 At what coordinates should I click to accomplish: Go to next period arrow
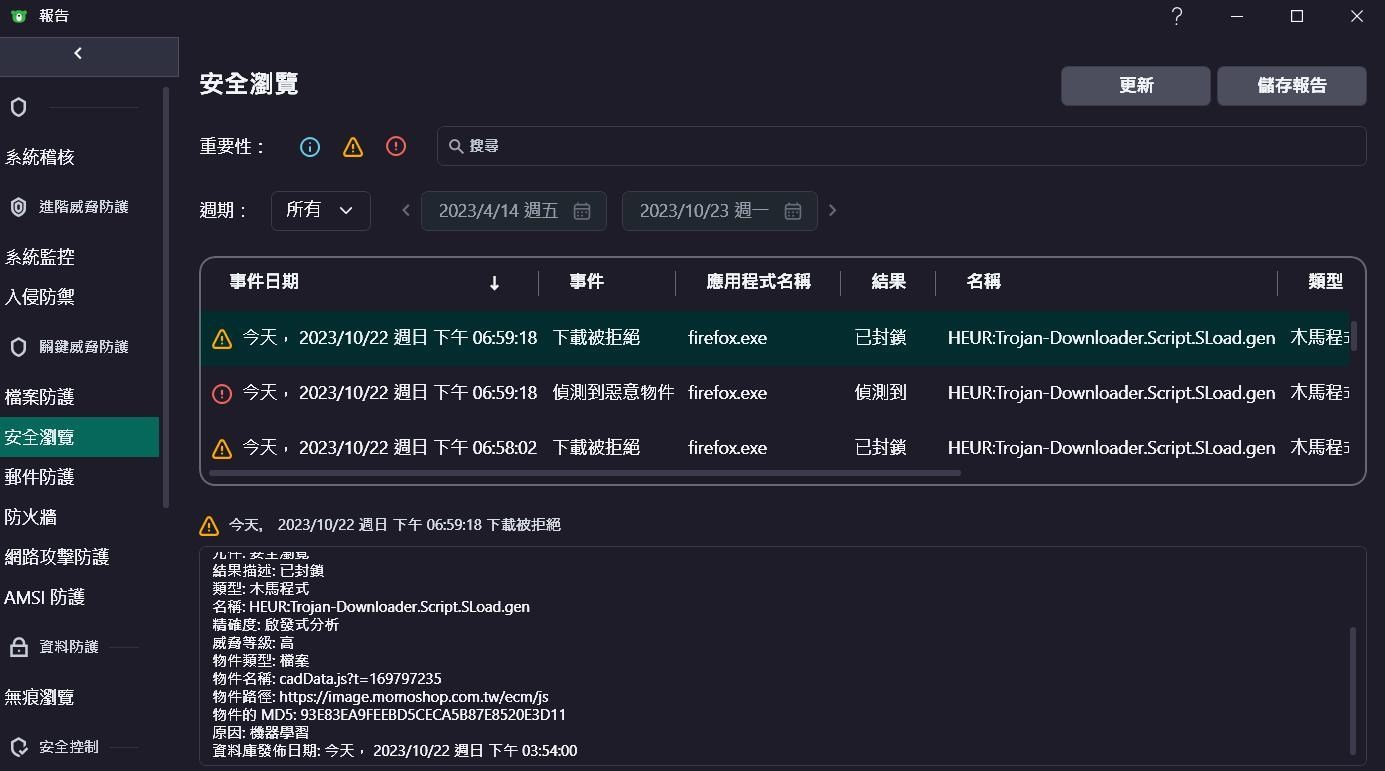[x=832, y=210]
